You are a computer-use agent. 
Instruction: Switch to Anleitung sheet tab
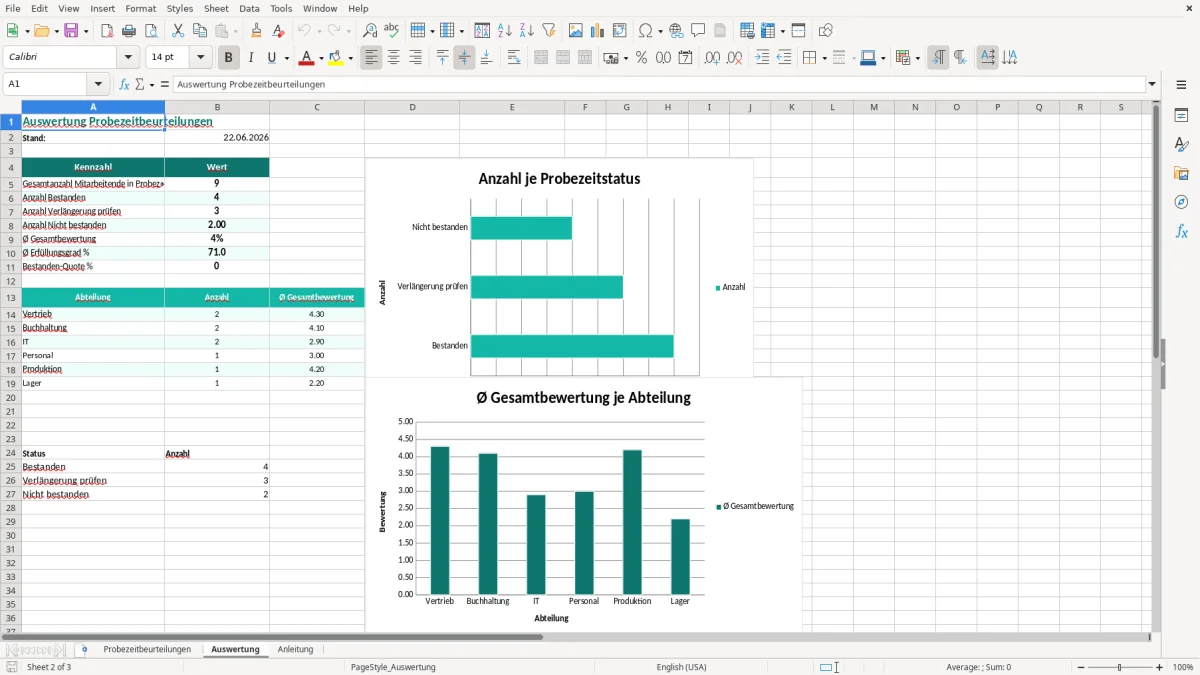pos(295,649)
